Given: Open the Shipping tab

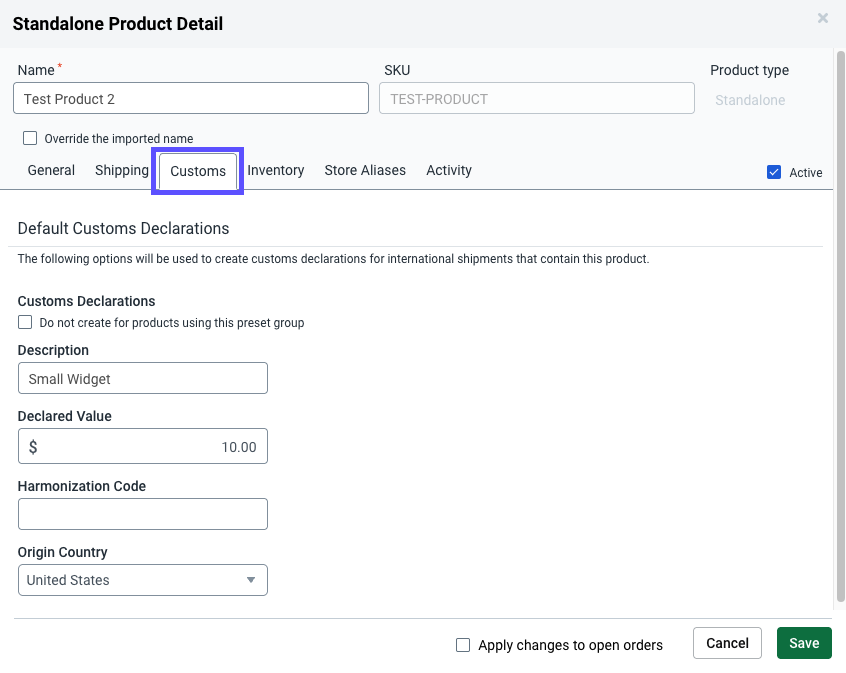Looking at the screenshot, I should point(121,170).
